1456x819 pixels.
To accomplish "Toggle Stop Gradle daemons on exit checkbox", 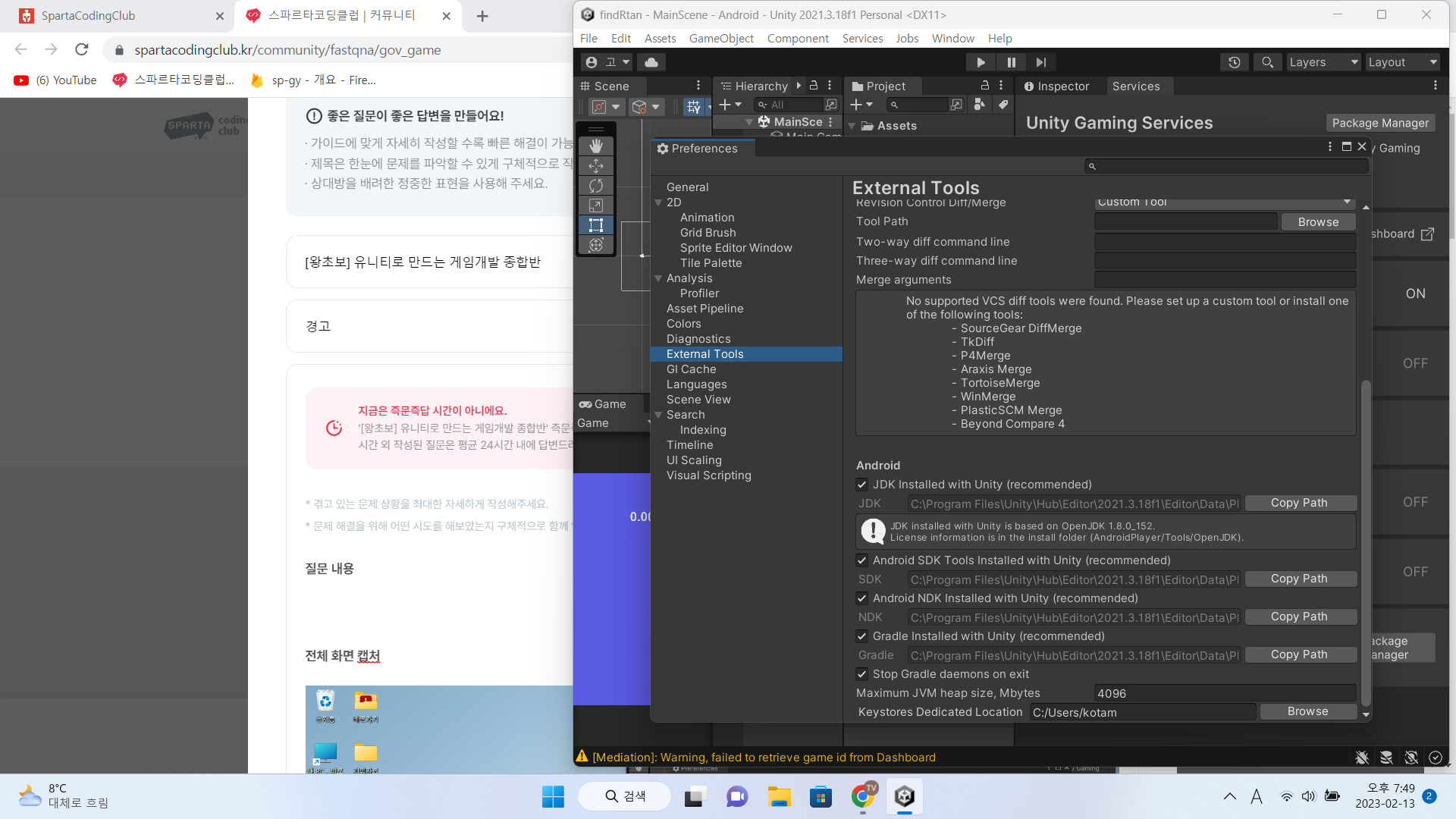I will (x=862, y=674).
